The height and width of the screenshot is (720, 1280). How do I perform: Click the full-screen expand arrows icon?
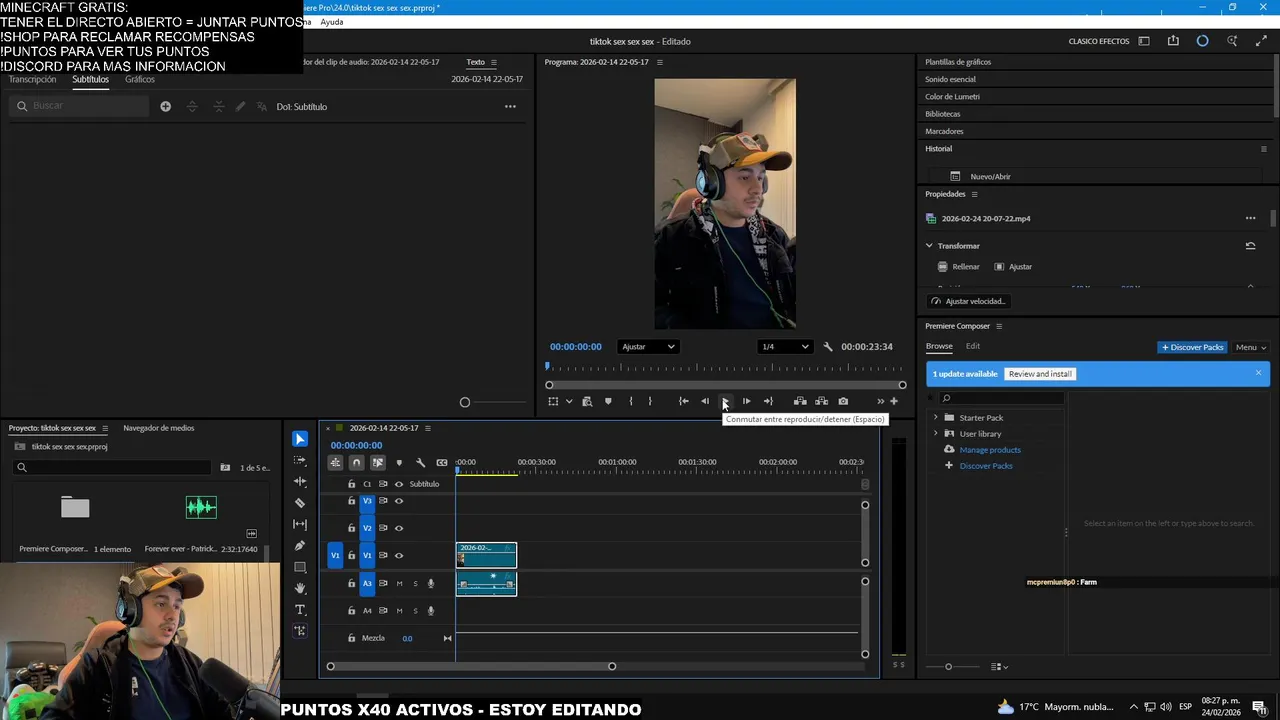(x=1261, y=41)
